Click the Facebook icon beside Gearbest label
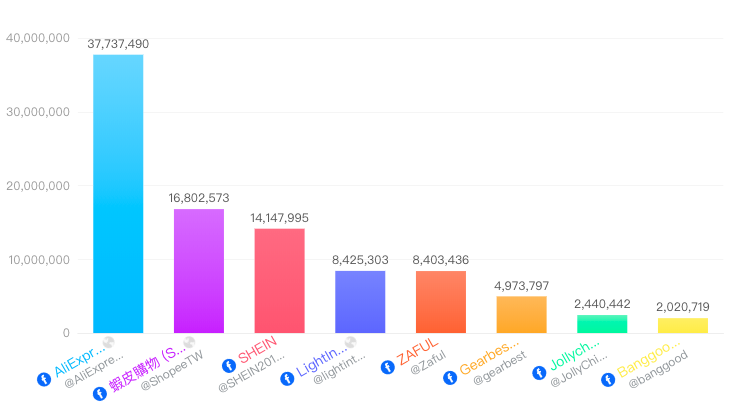This screenshot has width=738, height=410. [450, 378]
